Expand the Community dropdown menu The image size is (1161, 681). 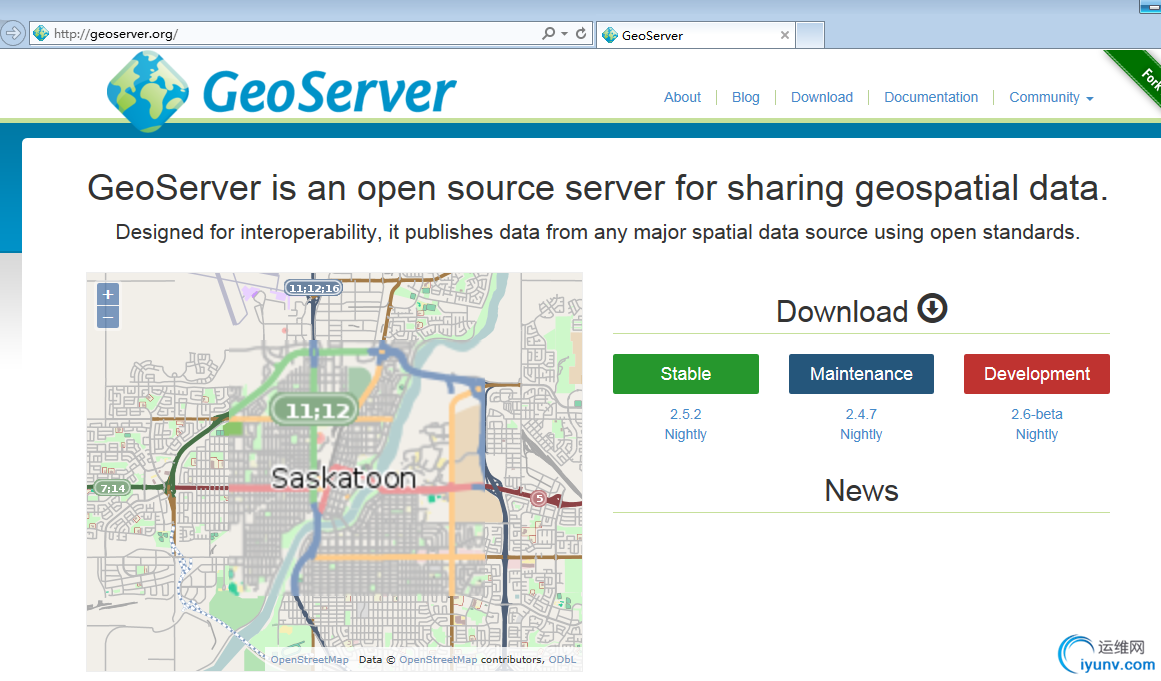pyautogui.click(x=1051, y=97)
